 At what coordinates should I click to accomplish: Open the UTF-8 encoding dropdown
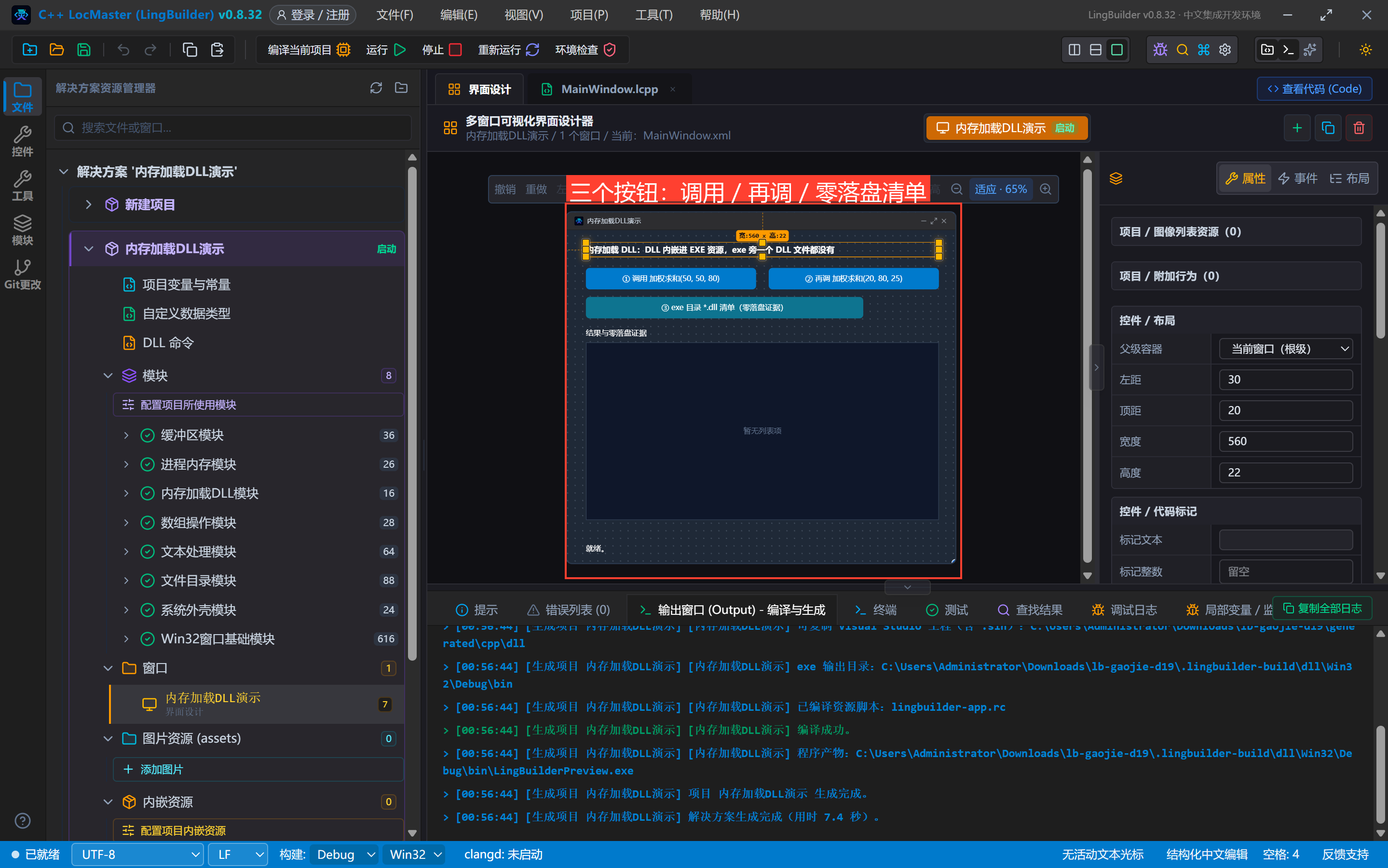coord(138,854)
